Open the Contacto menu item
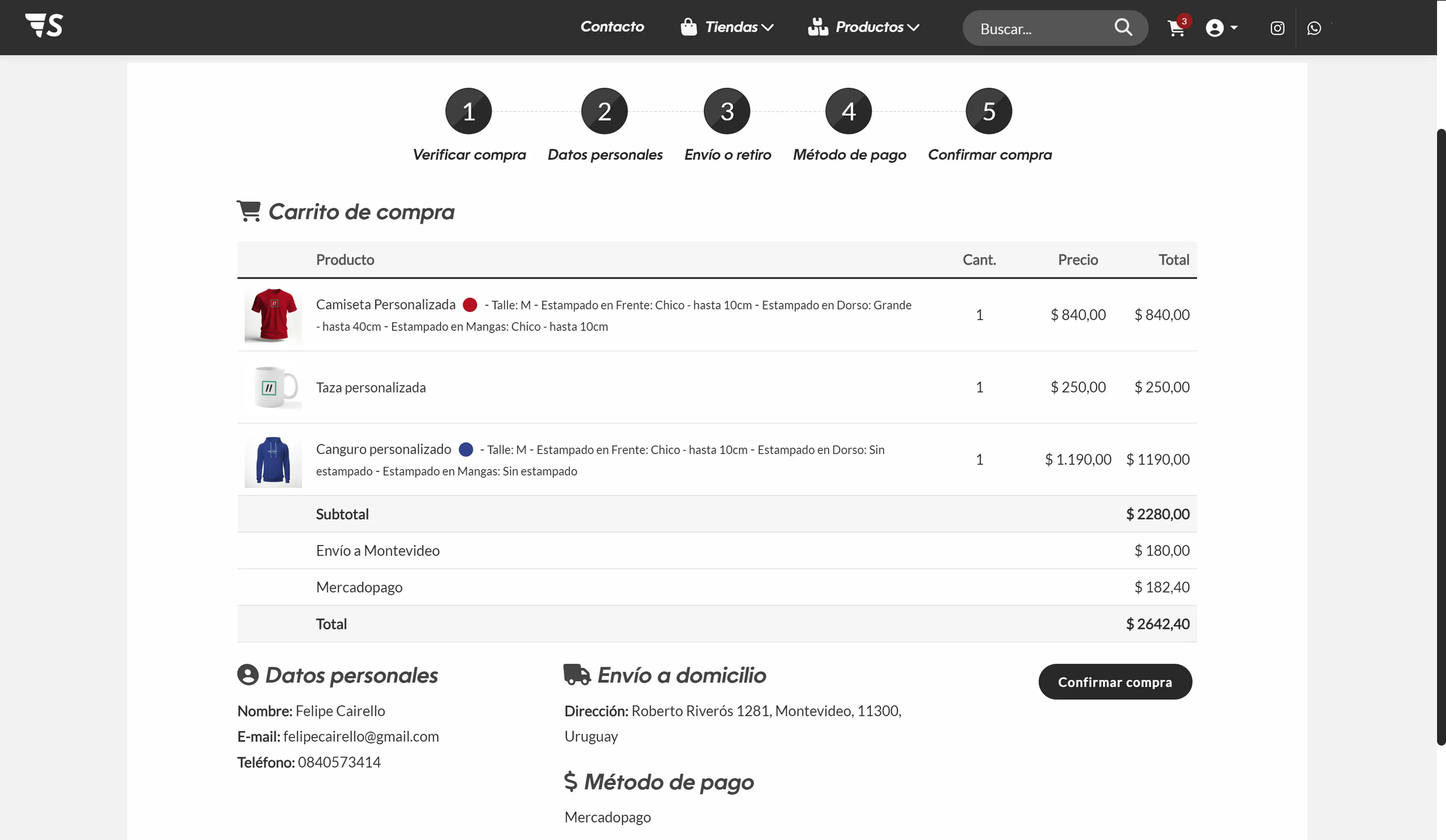This screenshot has height=840, width=1446. (x=612, y=26)
